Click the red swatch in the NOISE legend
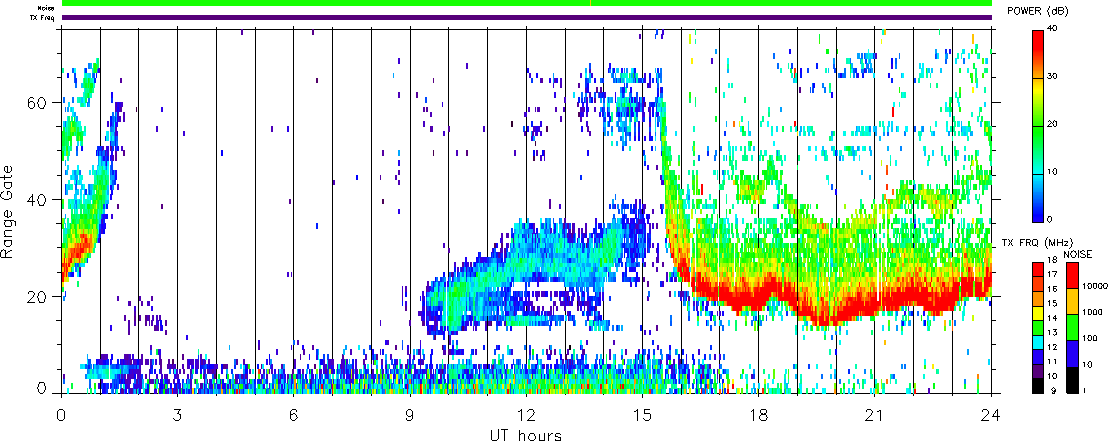1108x441 pixels. pyautogui.click(x=1073, y=276)
